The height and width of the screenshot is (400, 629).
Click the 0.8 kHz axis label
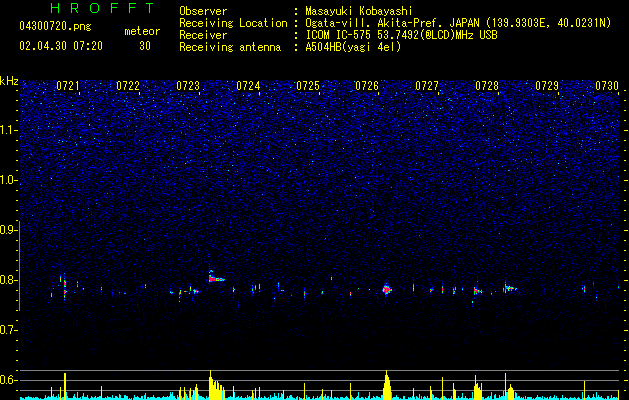[9, 280]
